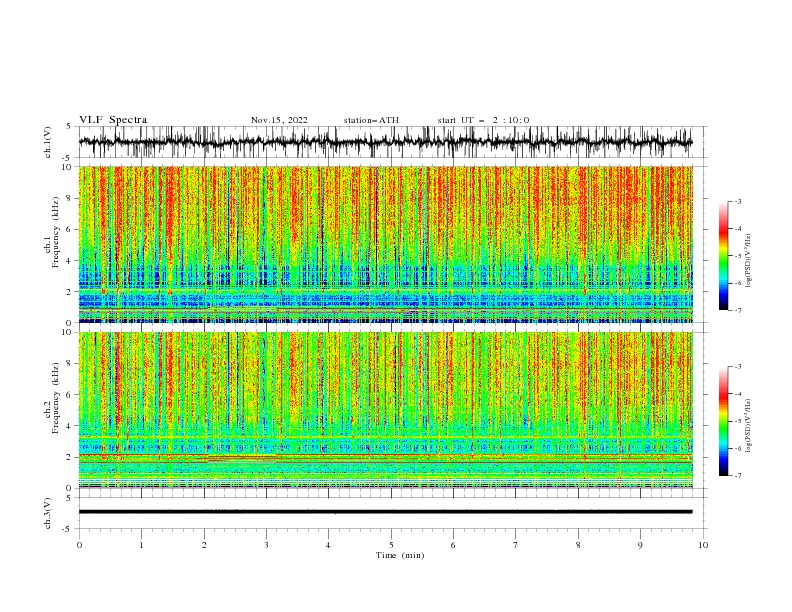Click the ch.1 voltage waveform trace
The image size is (792, 612).
point(385,142)
